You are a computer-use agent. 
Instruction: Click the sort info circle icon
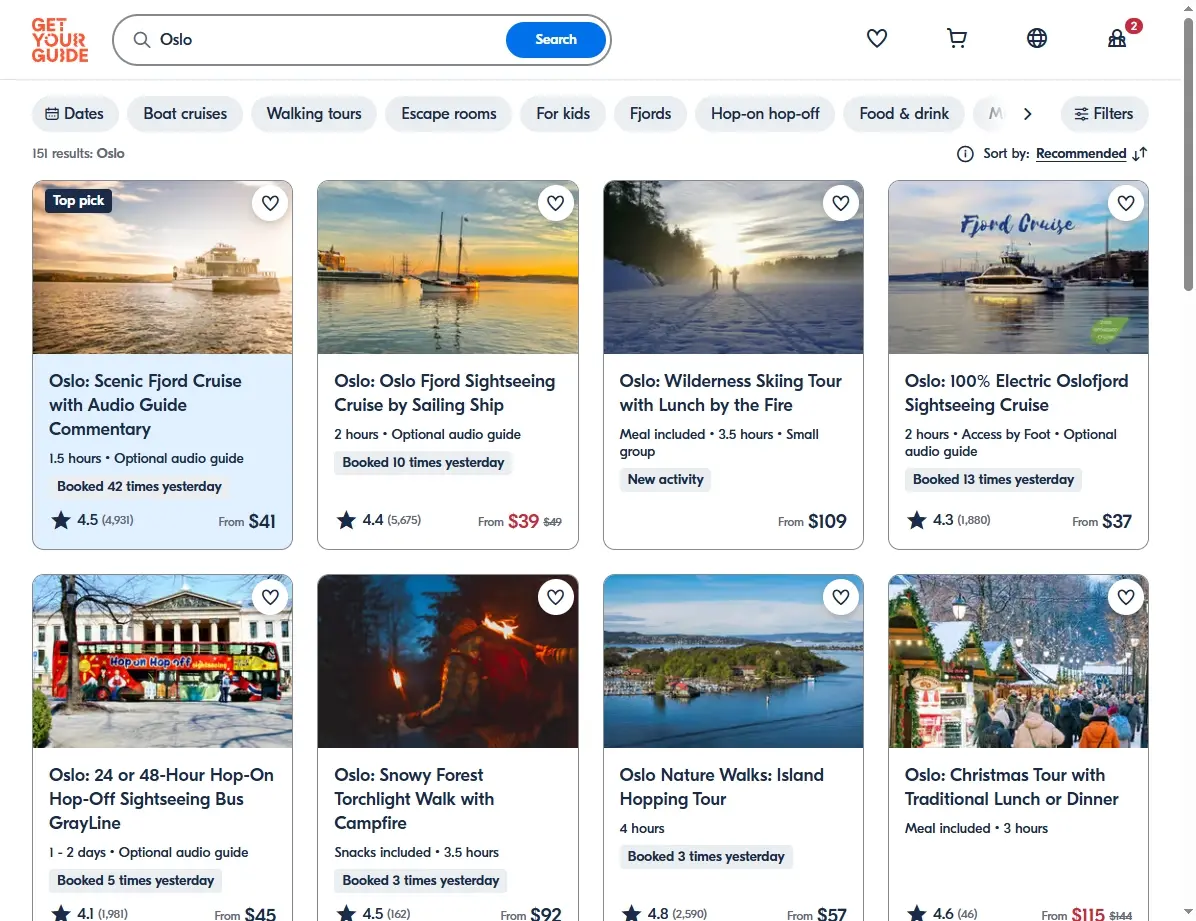pyautogui.click(x=965, y=154)
